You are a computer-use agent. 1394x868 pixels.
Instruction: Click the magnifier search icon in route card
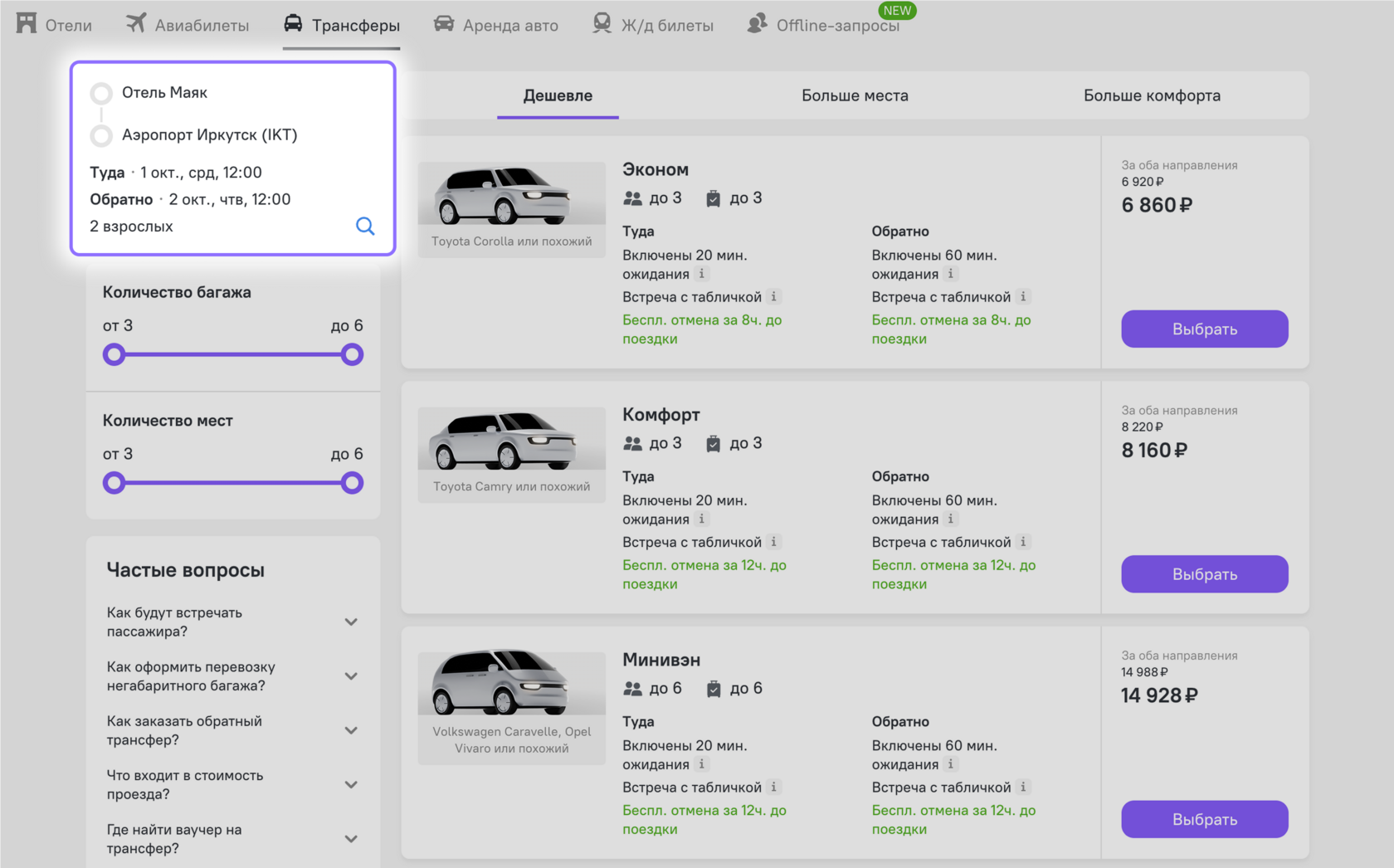pyautogui.click(x=365, y=226)
